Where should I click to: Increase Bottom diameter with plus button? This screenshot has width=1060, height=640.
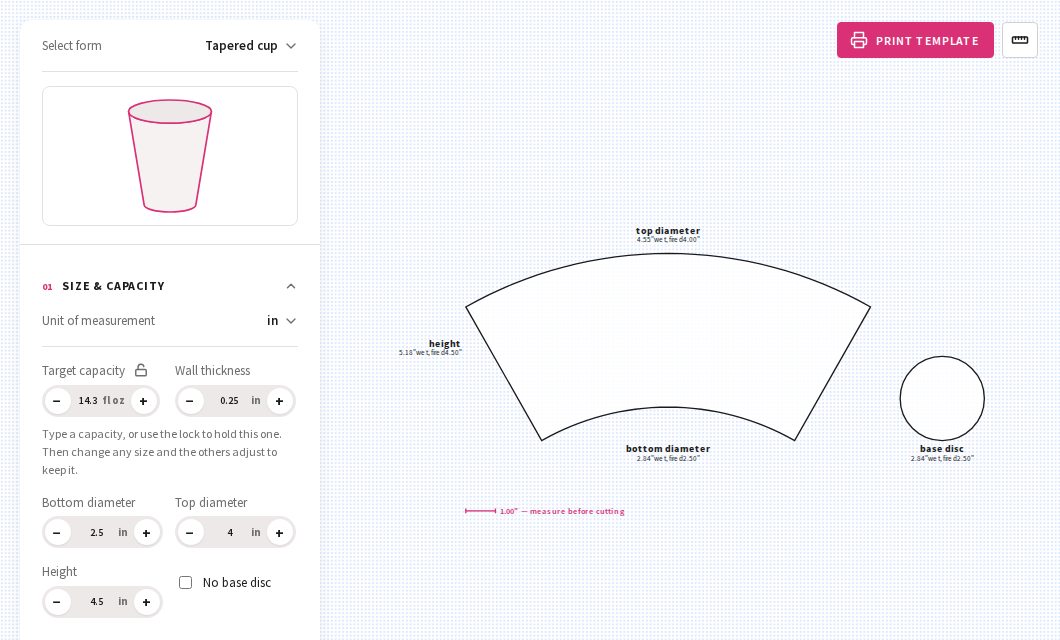click(146, 533)
